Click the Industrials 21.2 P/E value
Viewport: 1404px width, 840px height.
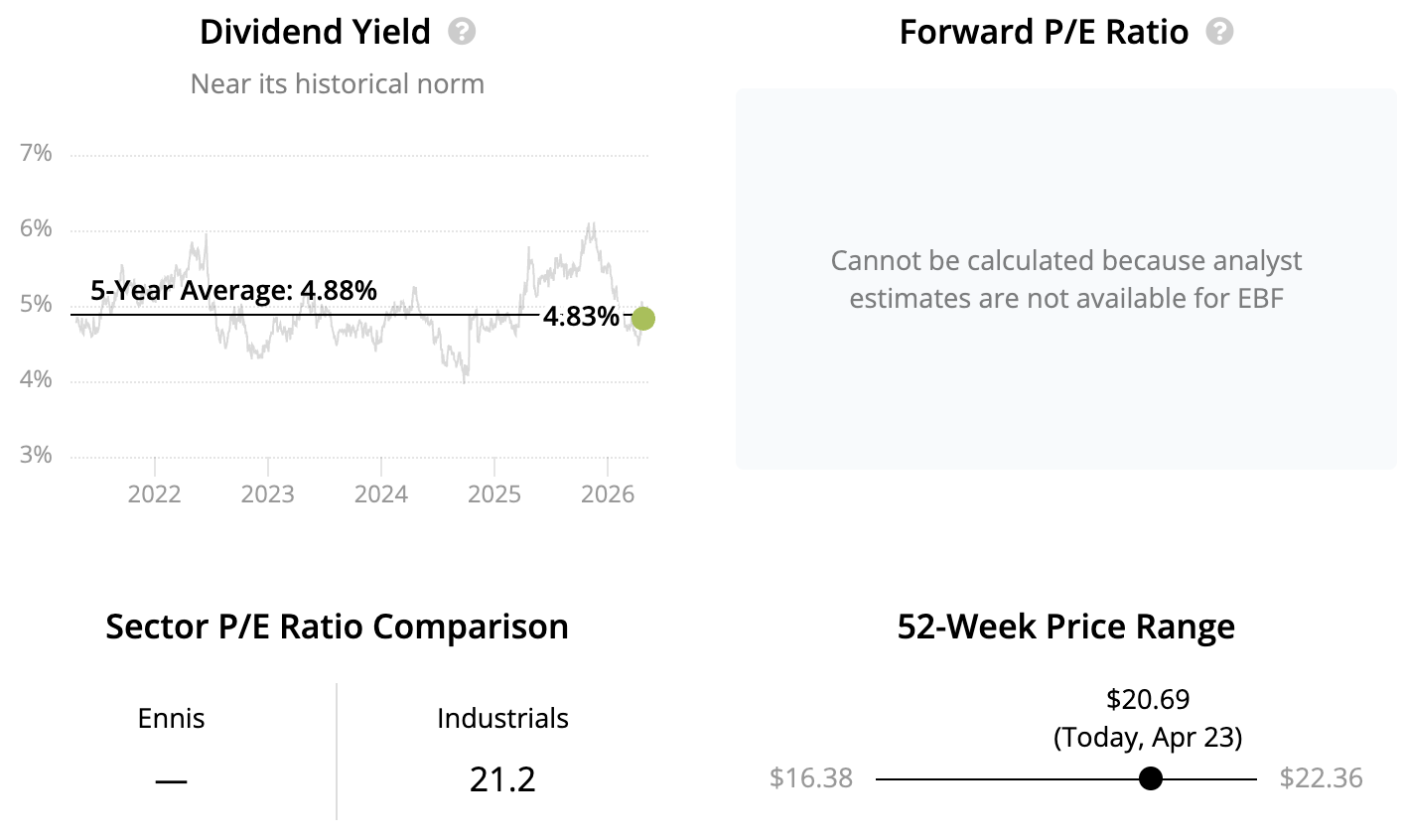click(502, 779)
